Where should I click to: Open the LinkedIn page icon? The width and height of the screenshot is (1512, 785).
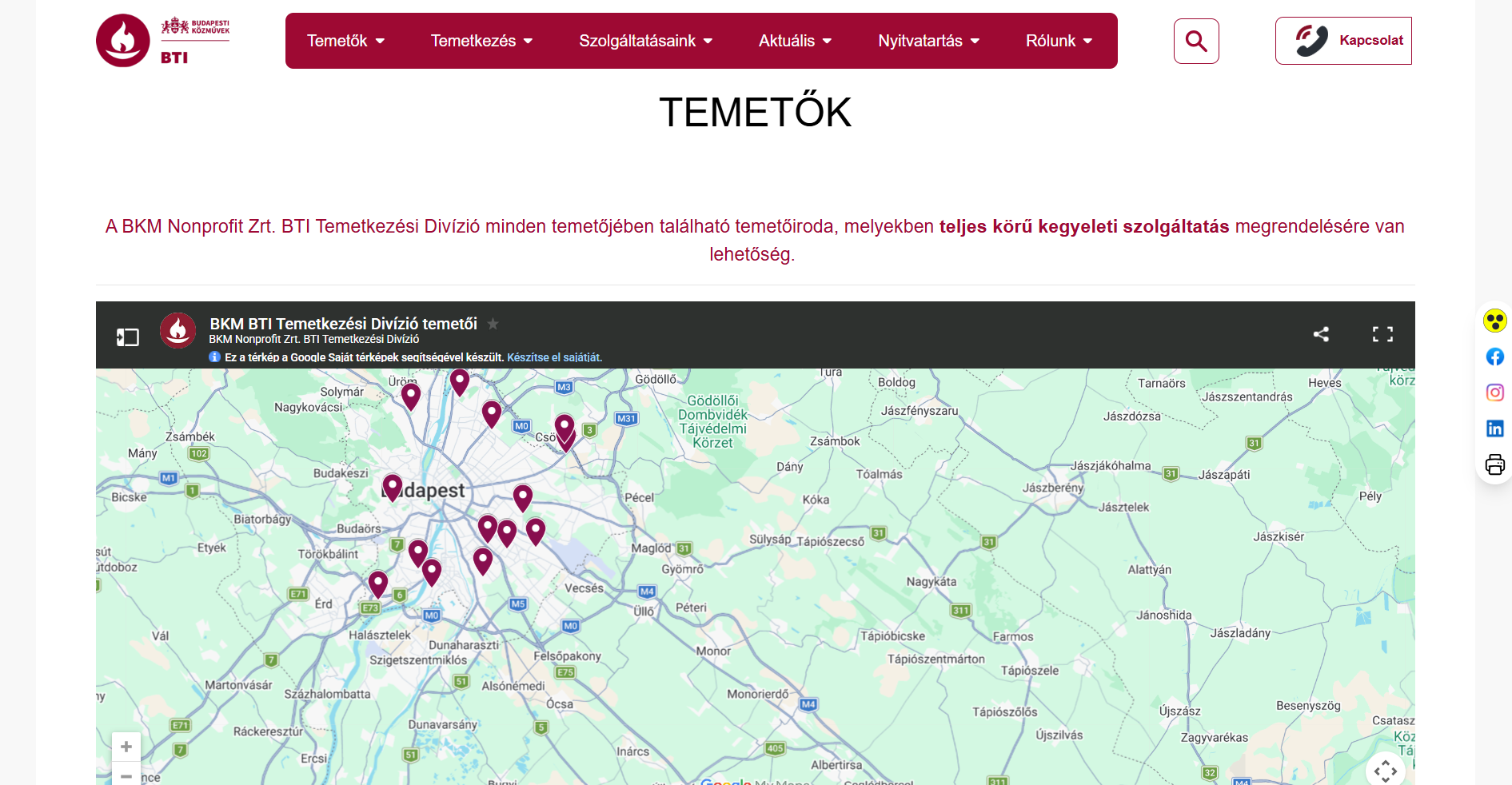[x=1494, y=428]
